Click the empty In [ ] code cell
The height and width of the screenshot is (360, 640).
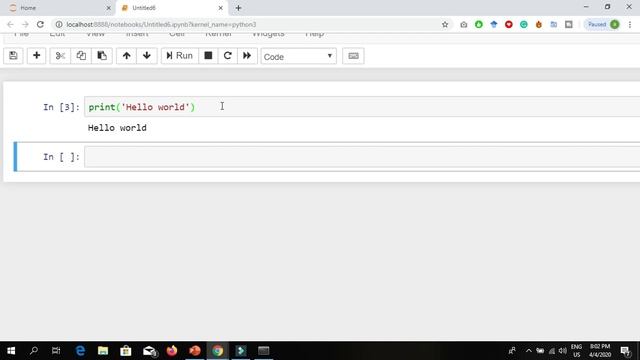coord(362,157)
